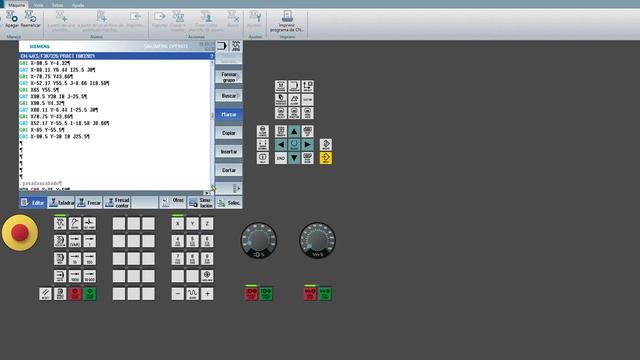The image size is (640, 360).
Task: Click the PAGE UP key
Action: click(307, 131)
